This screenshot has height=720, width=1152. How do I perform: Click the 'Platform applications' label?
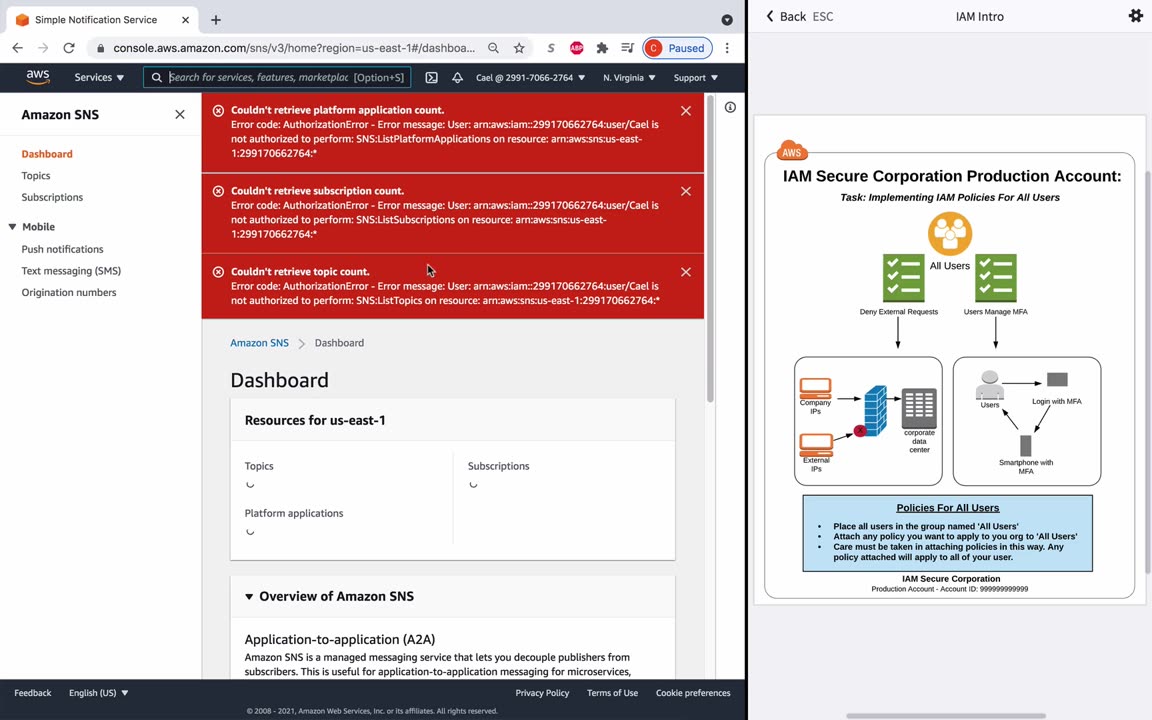tap(294, 513)
